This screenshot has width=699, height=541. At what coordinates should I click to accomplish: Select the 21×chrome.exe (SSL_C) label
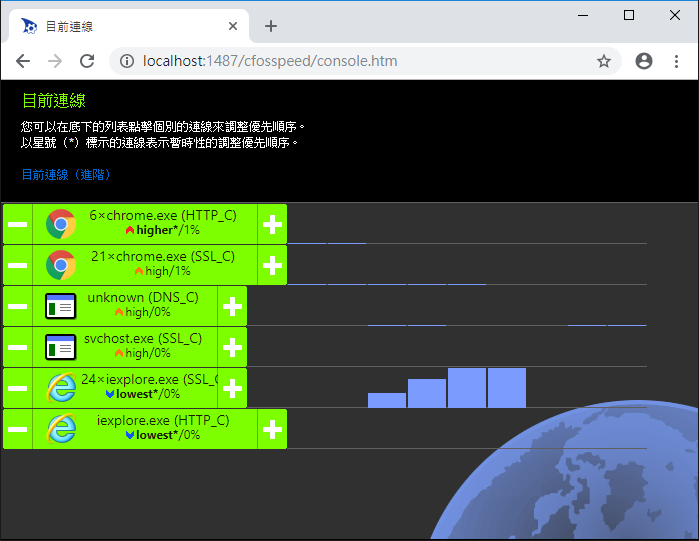click(163, 256)
